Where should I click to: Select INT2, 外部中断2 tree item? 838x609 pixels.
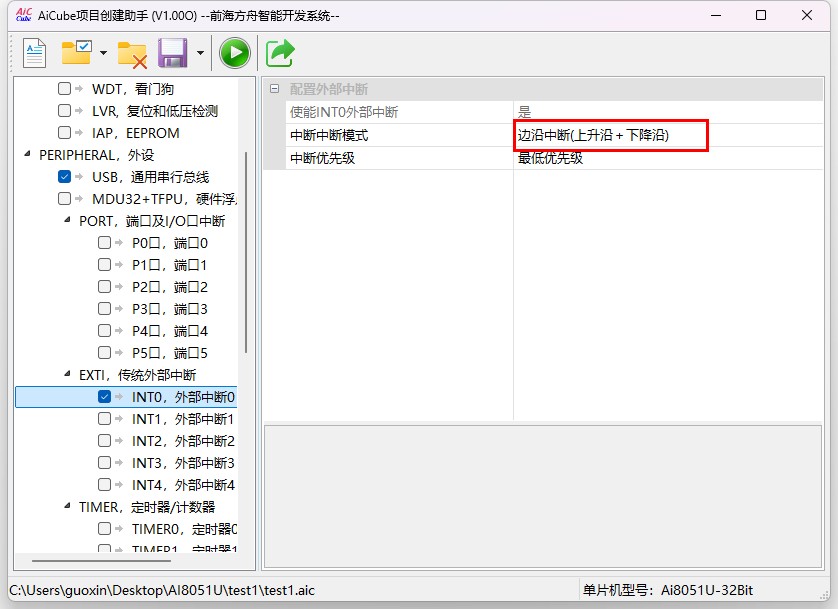tap(183, 441)
